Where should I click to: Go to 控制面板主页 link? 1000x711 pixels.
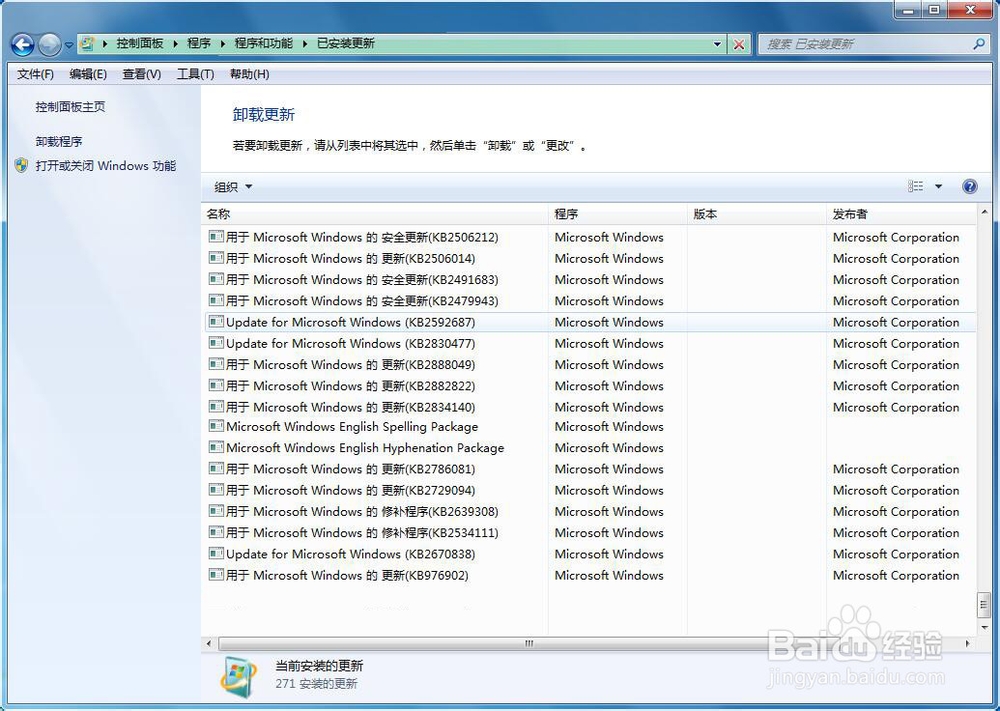click(70, 106)
